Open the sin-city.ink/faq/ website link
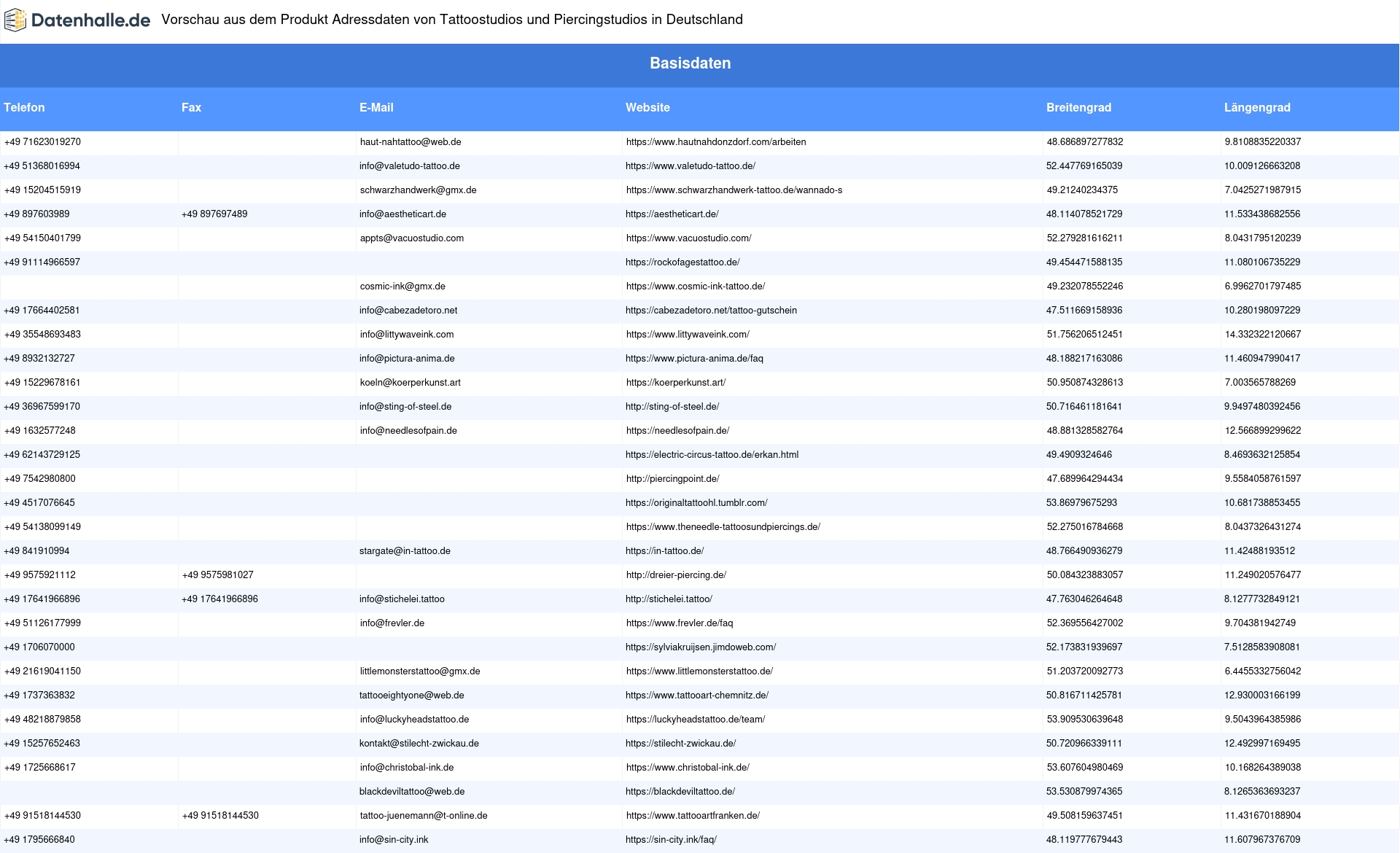Viewport: 1400px width, 853px height. tap(671, 840)
